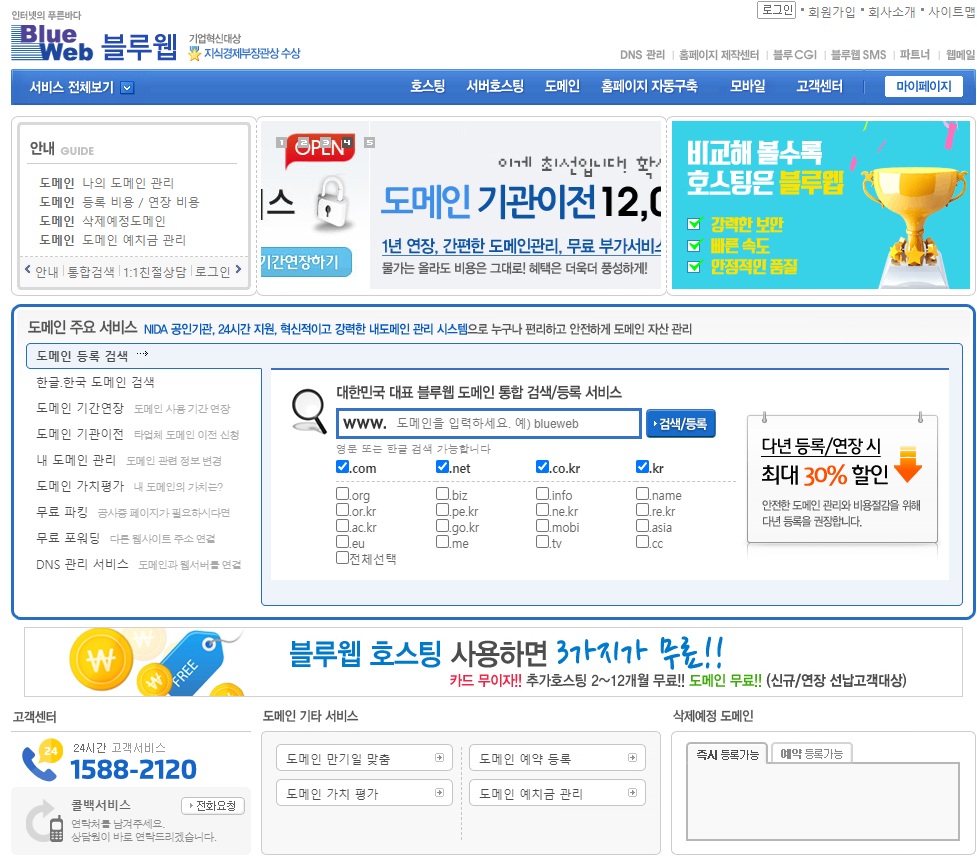The image size is (977, 860).
Task: Open 한글.한국 도메인 검색 link
Action: point(95,381)
